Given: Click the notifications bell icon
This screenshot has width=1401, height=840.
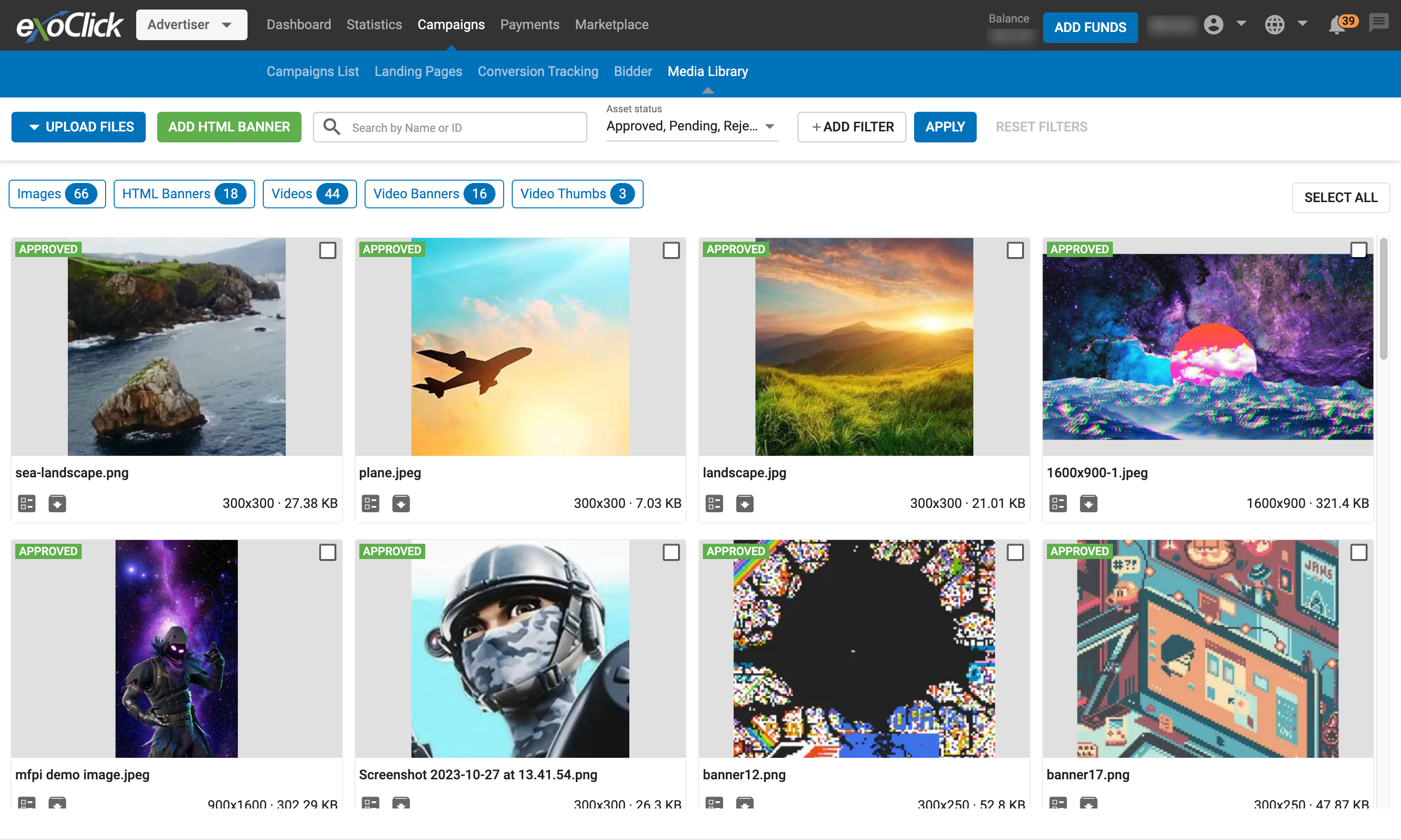Looking at the screenshot, I should click(x=1337, y=25).
